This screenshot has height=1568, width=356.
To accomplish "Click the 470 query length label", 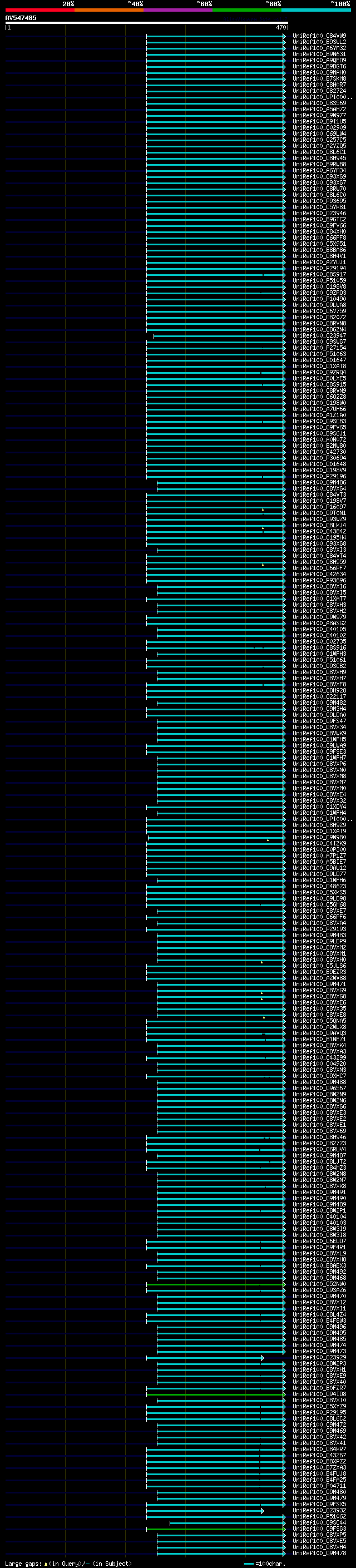I will (280, 27).
